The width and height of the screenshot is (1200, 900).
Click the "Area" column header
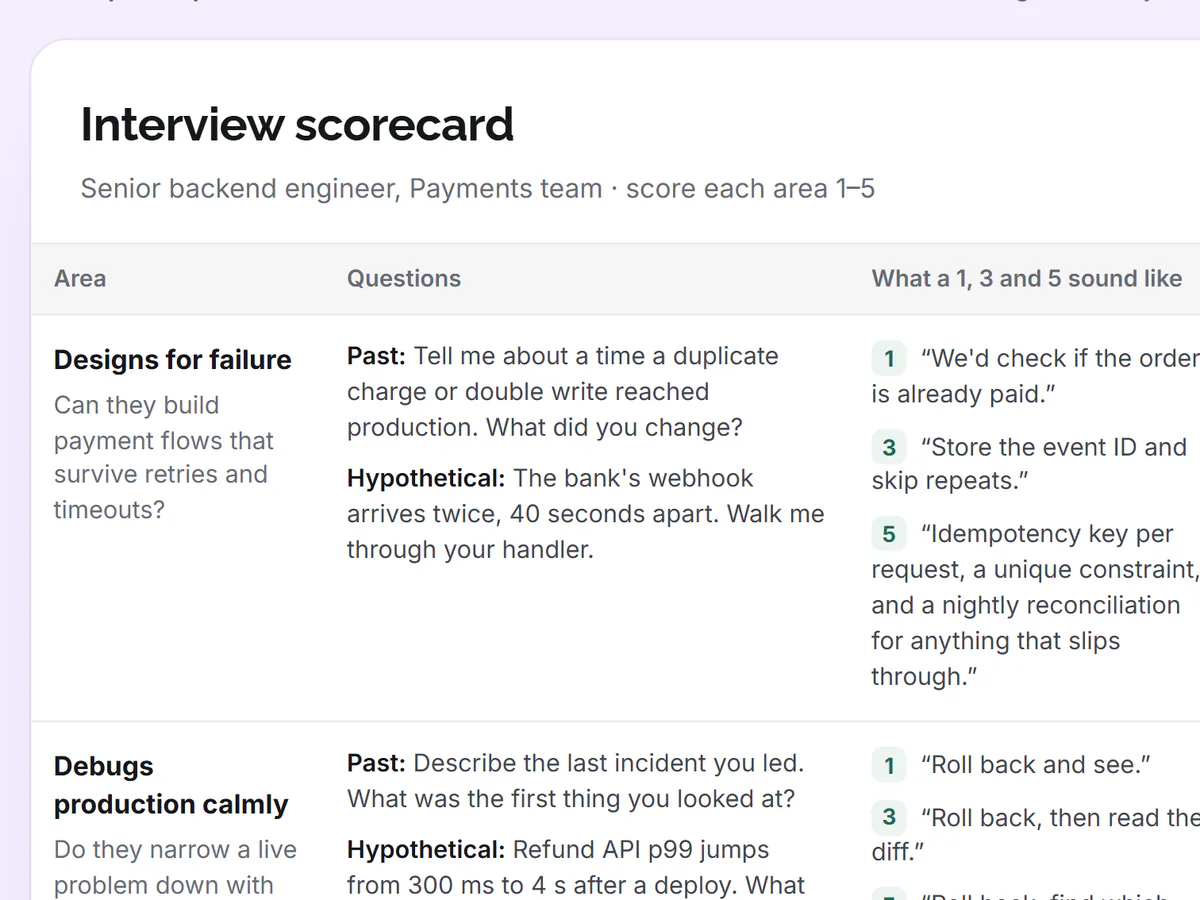click(80, 279)
